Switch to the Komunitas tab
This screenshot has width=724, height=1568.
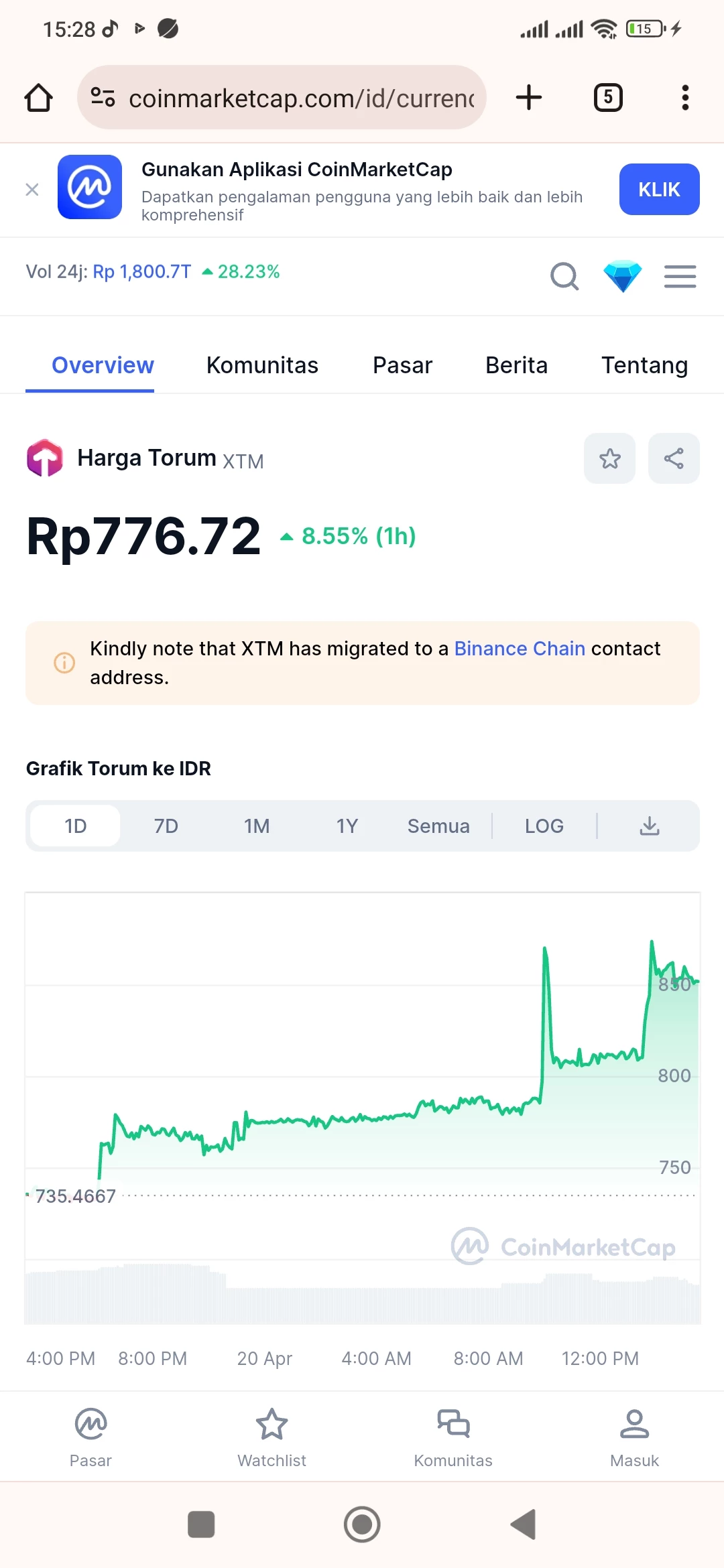(x=262, y=365)
